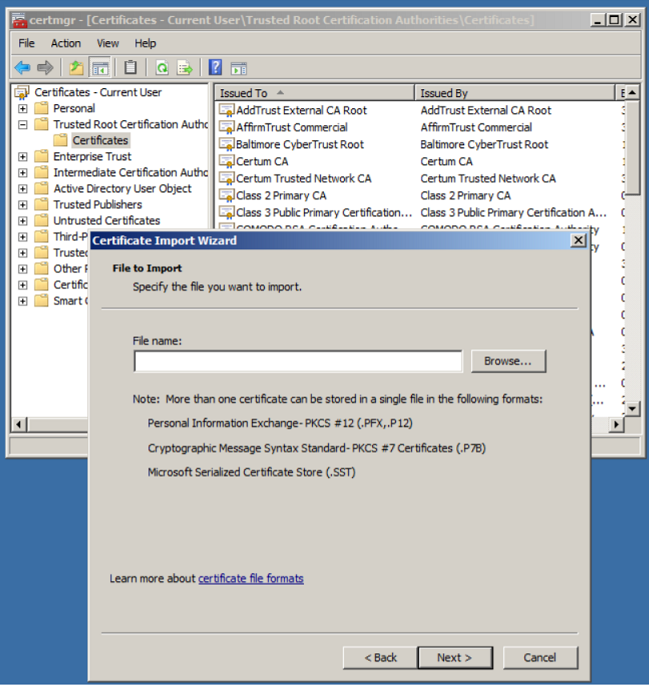Click the Paste clipboard toolbar icon

click(x=130, y=68)
